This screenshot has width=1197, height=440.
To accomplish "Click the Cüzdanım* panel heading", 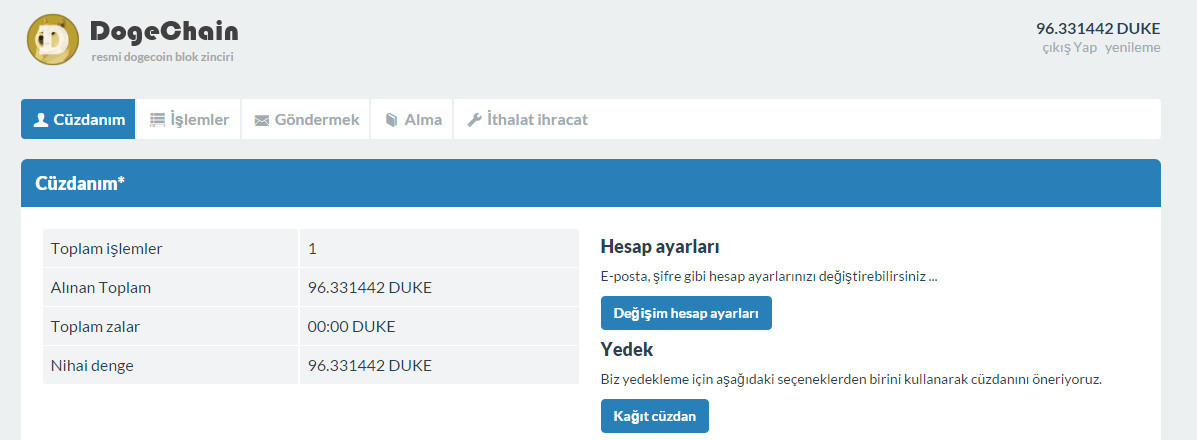I will [80, 183].
